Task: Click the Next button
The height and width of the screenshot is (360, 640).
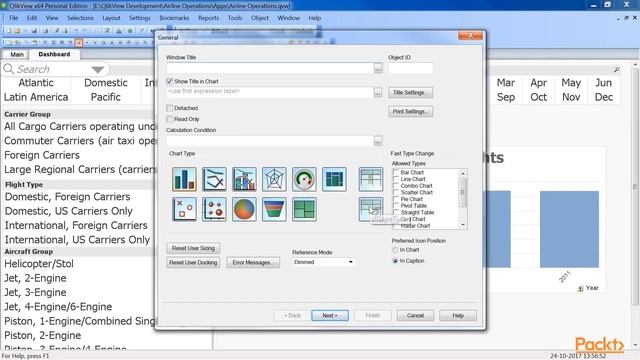Action: coord(330,316)
